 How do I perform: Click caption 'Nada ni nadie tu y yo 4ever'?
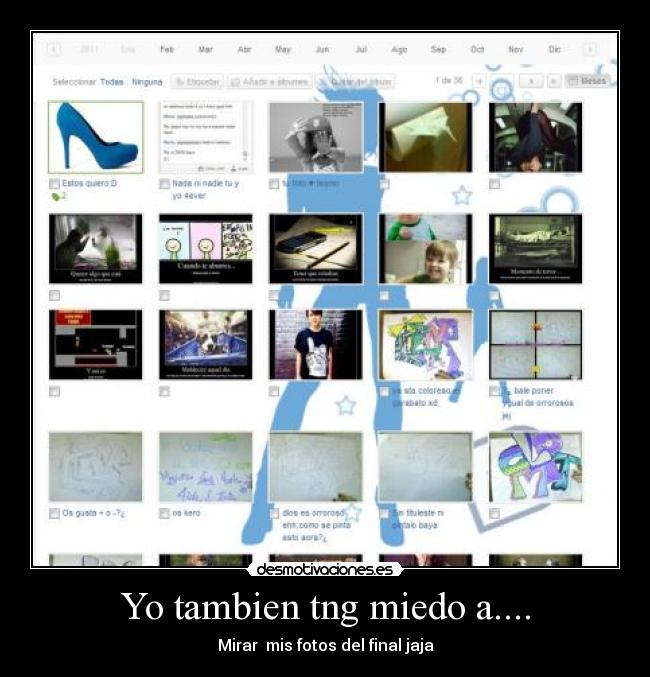[206, 190]
